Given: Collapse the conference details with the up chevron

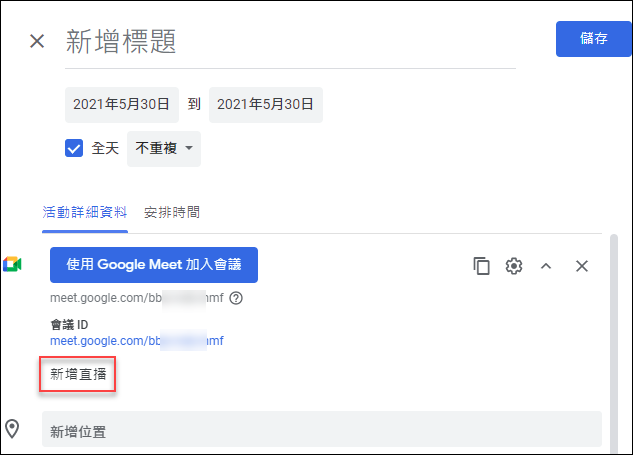Looking at the screenshot, I should coord(546,266).
